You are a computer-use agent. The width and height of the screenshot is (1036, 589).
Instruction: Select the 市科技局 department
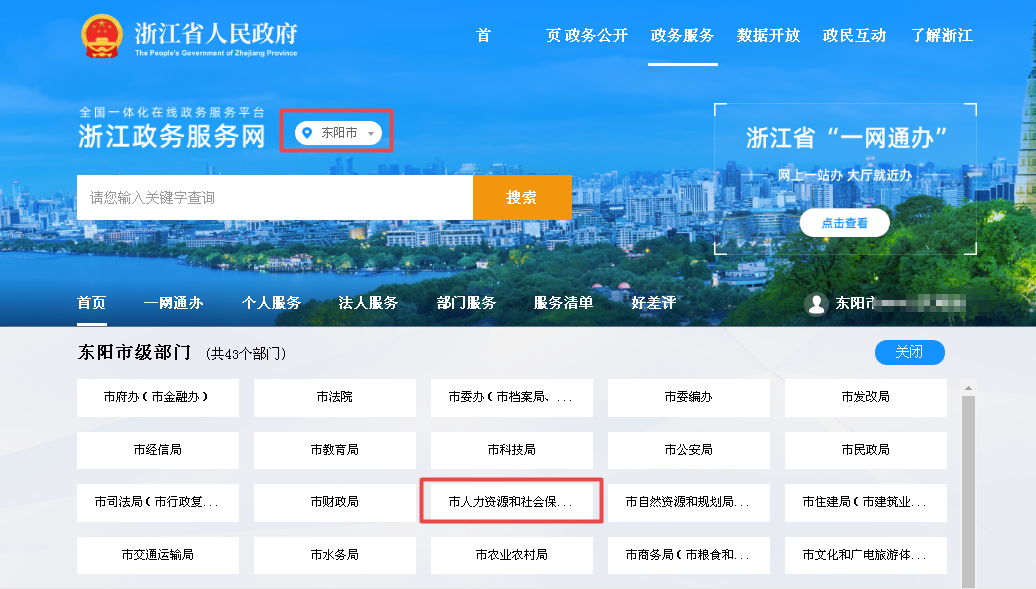tap(512, 450)
